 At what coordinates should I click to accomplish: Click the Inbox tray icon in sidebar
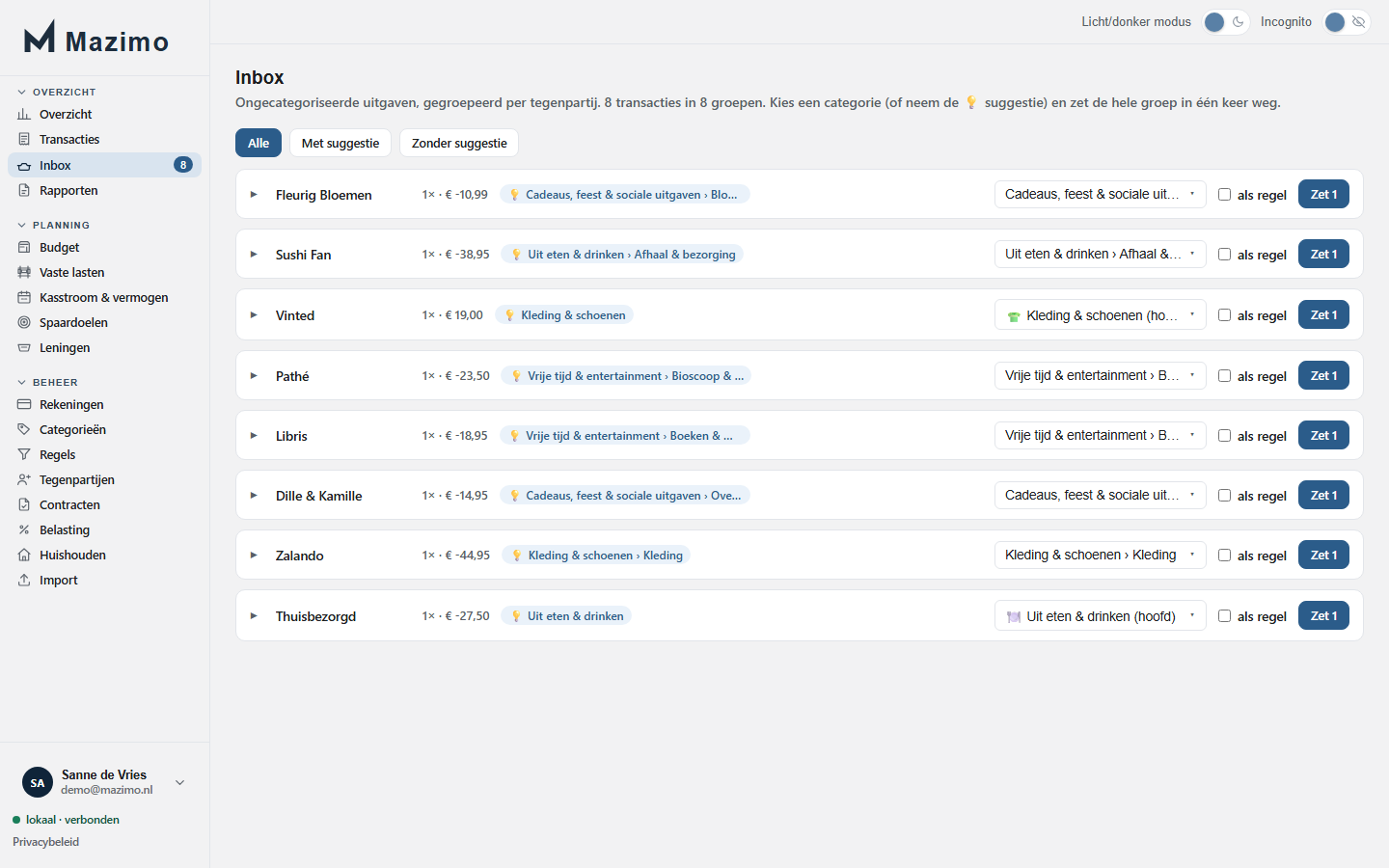(x=24, y=165)
